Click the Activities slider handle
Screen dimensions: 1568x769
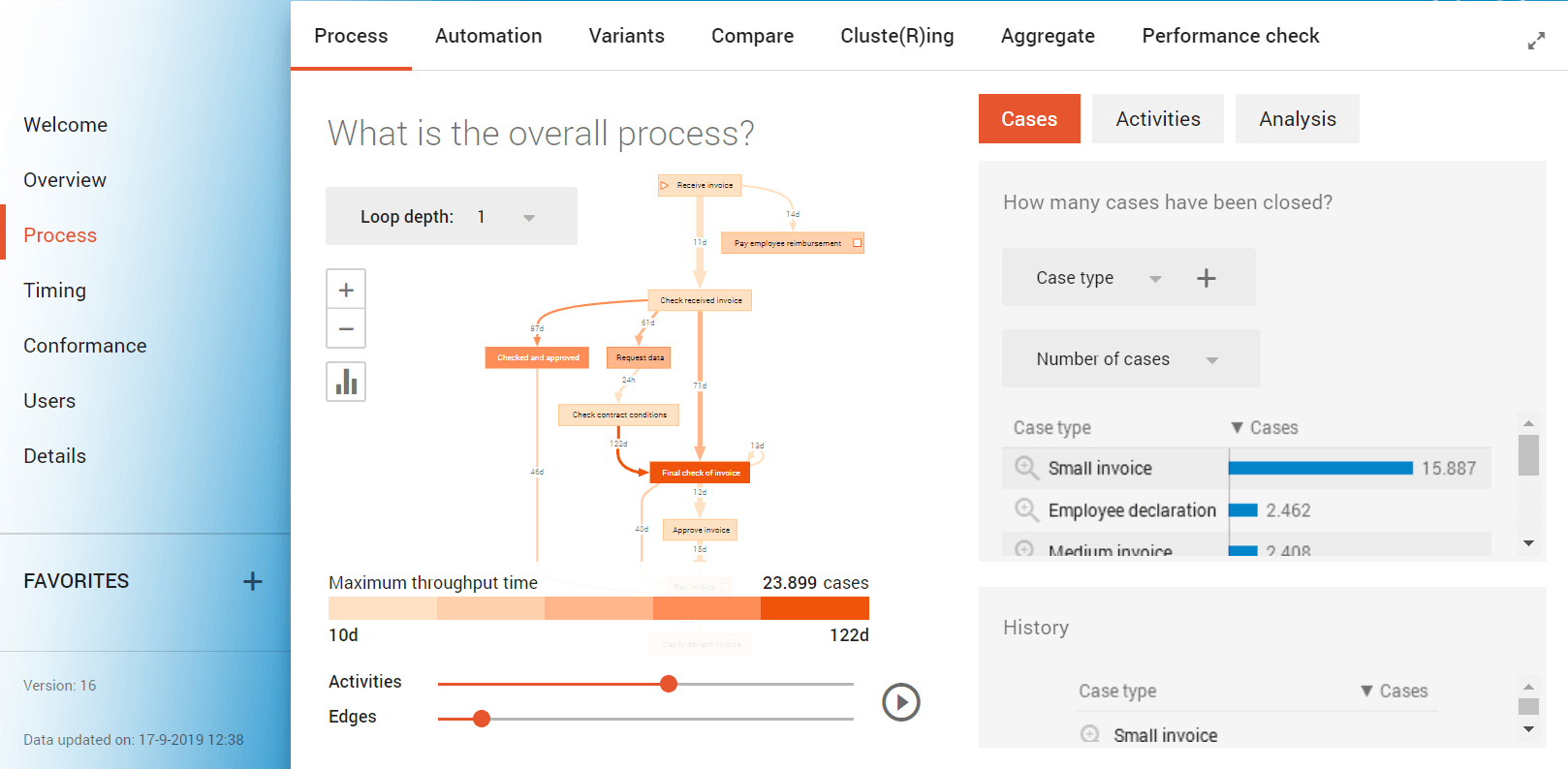pos(669,684)
